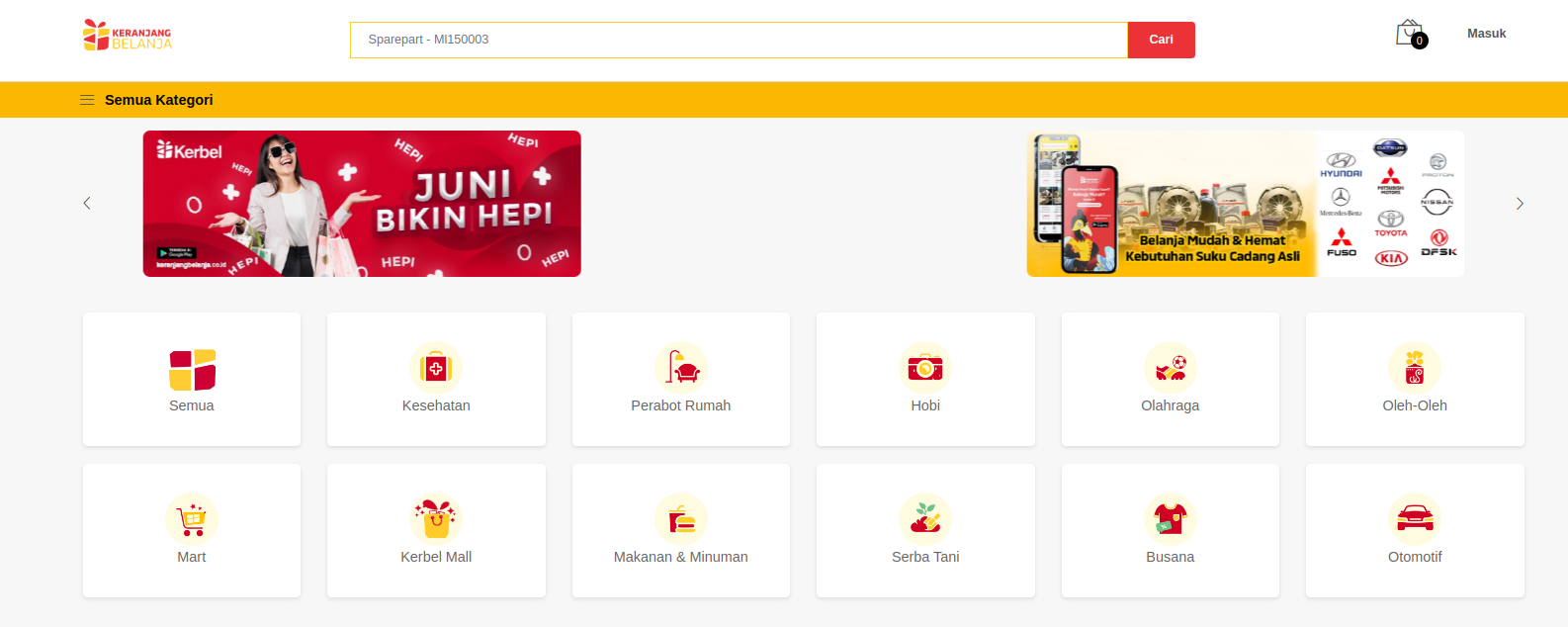Screen dimensions: 1568x627
Task: Click the Keranjang Belanja logo
Action: tap(128, 36)
